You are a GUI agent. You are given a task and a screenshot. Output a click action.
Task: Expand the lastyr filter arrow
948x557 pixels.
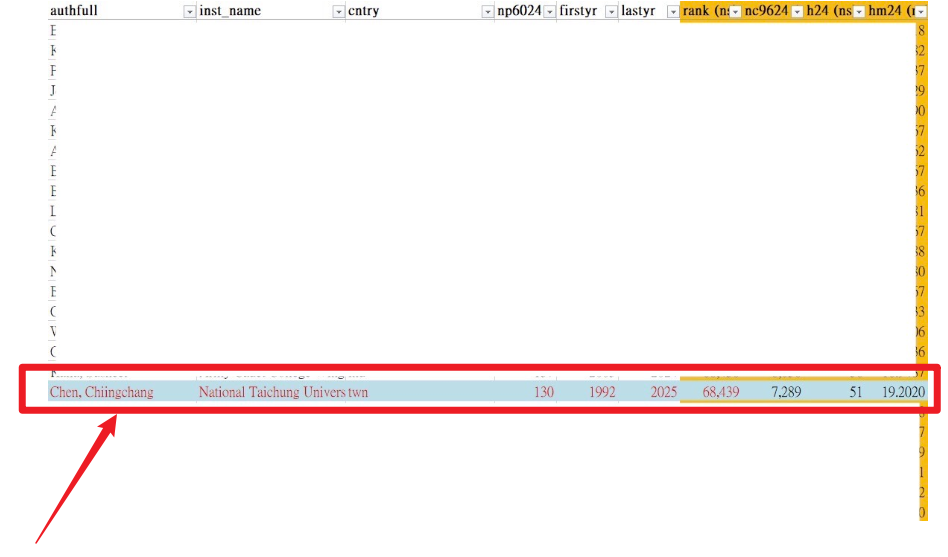click(672, 11)
